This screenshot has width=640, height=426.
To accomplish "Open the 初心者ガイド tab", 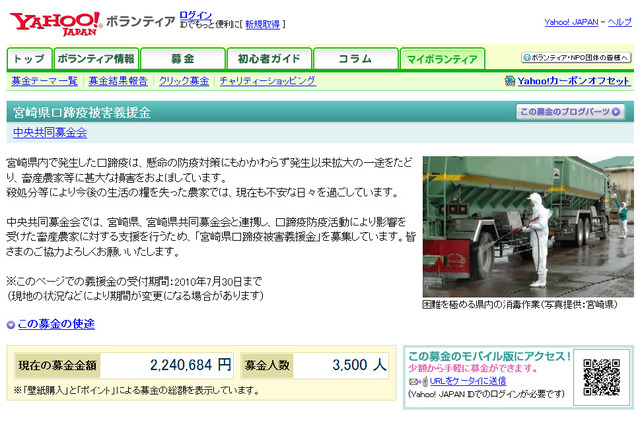I will coord(269,59).
